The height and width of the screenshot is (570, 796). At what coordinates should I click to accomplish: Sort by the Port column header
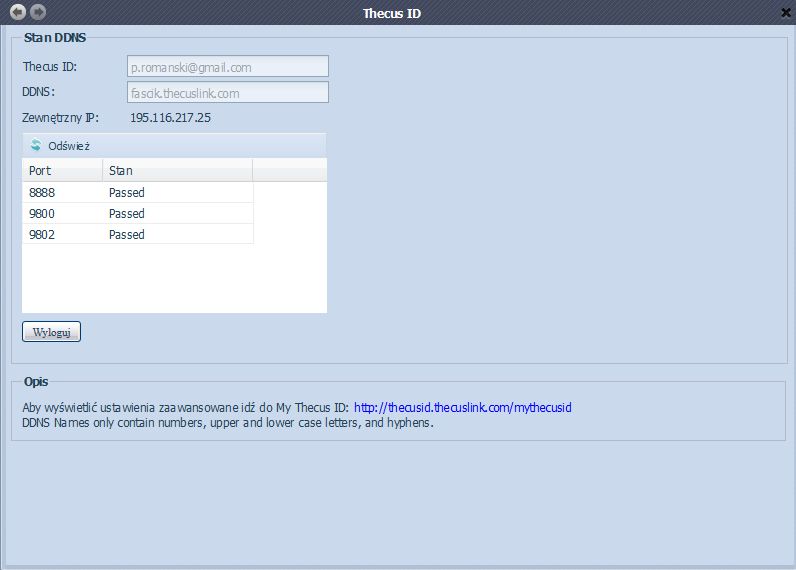click(62, 171)
